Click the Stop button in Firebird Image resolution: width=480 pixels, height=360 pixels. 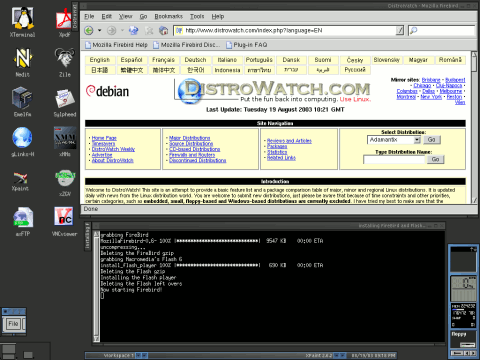pyautogui.click(x=149, y=31)
